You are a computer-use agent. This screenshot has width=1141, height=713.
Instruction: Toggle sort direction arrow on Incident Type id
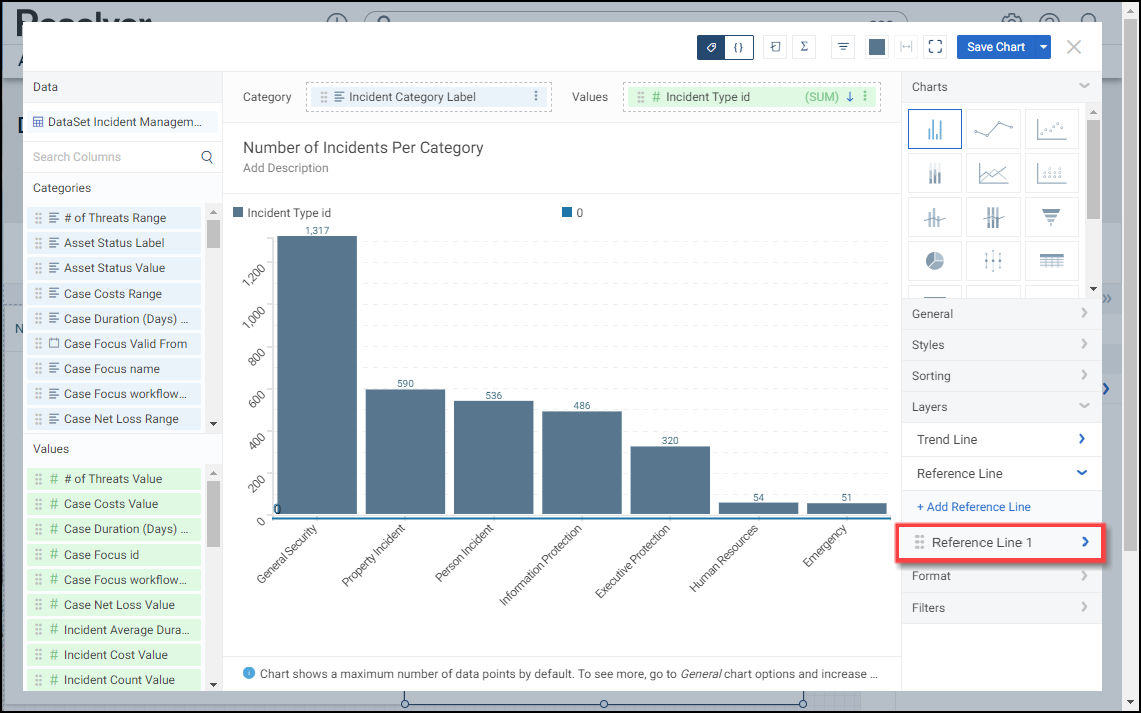(x=850, y=97)
